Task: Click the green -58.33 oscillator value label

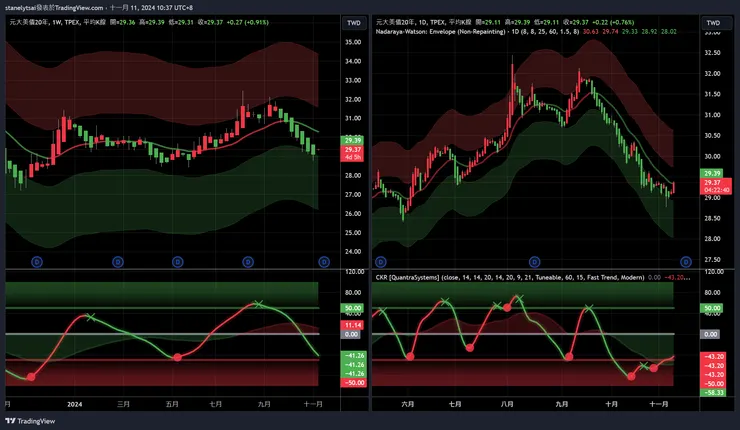Action: (x=713, y=393)
